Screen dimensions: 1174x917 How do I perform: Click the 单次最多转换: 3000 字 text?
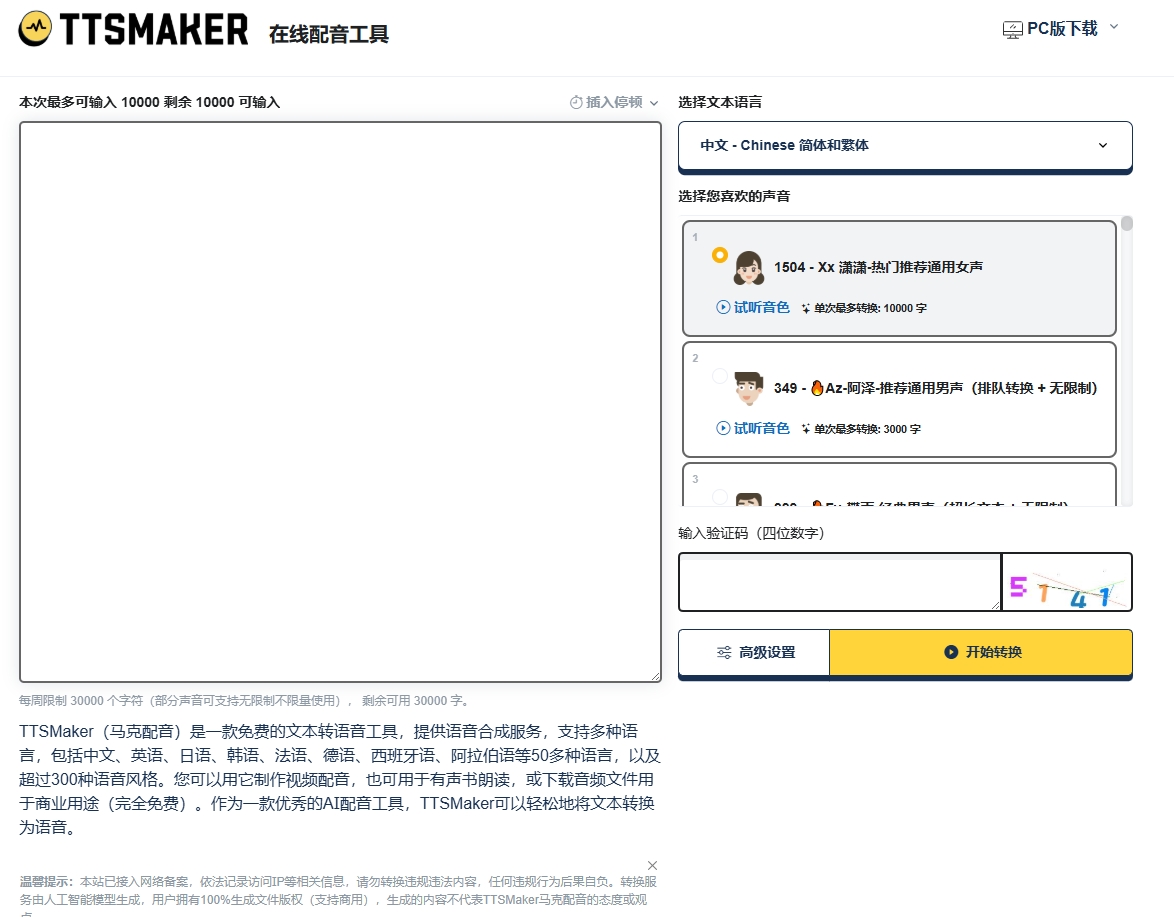coord(867,429)
